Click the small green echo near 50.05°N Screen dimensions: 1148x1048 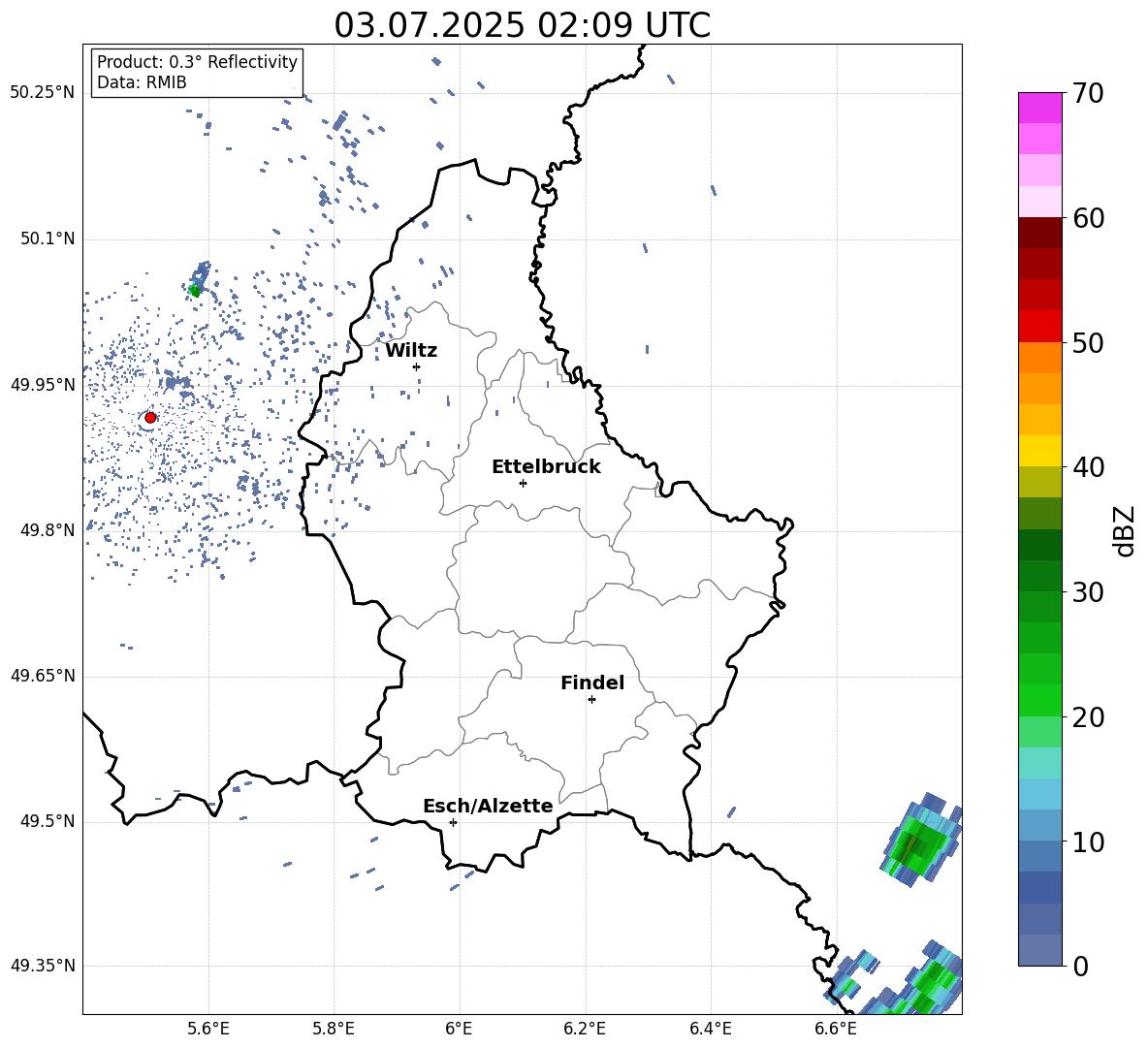pyautogui.click(x=195, y=291)
